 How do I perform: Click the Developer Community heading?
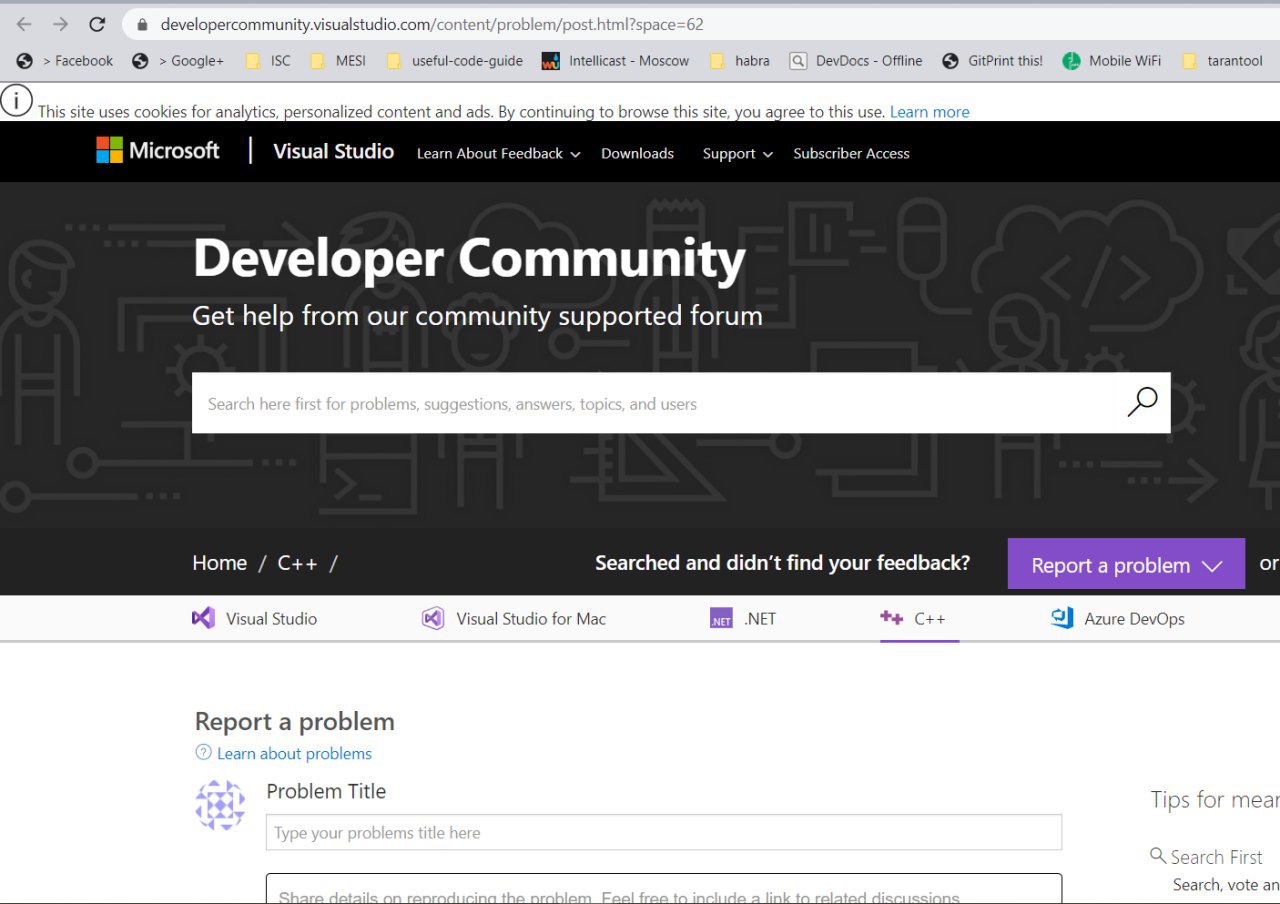pos(469,258)
